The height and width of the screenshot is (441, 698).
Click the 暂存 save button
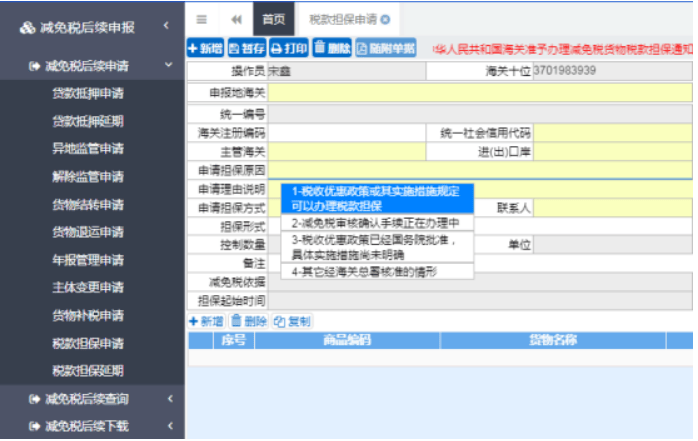coord(247,47)
